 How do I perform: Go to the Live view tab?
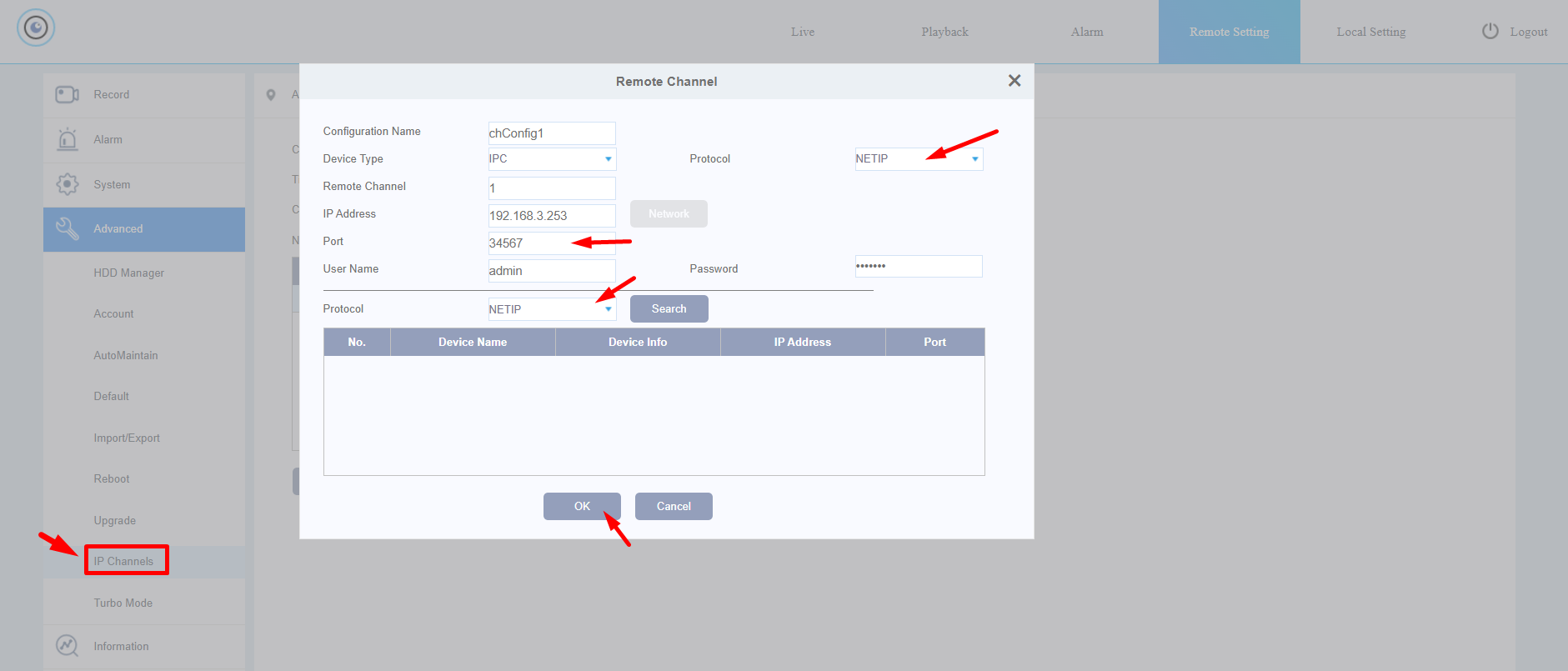coord(803,32)
